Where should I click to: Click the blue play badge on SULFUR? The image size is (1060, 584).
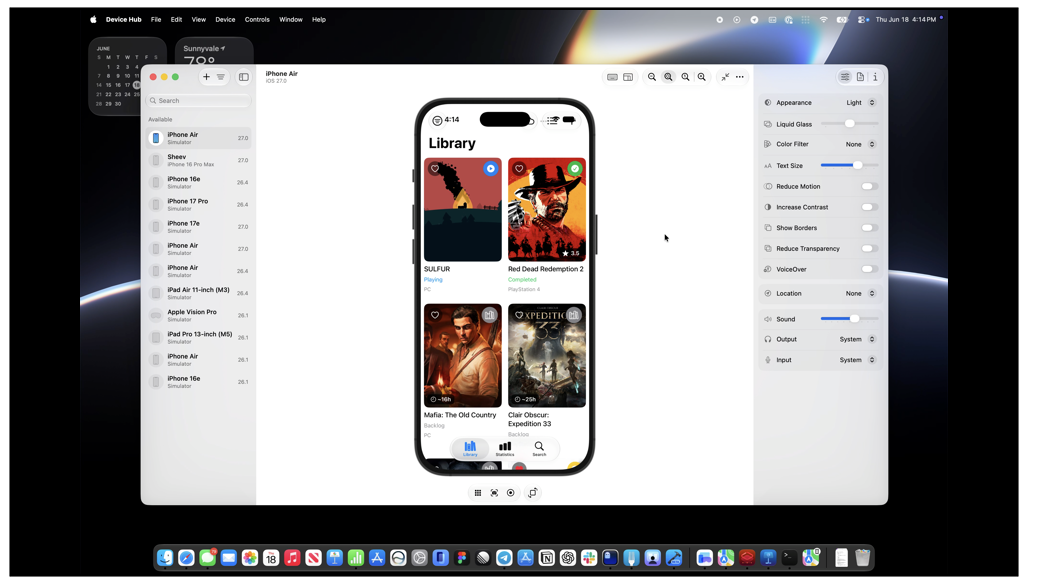(491, 168)
